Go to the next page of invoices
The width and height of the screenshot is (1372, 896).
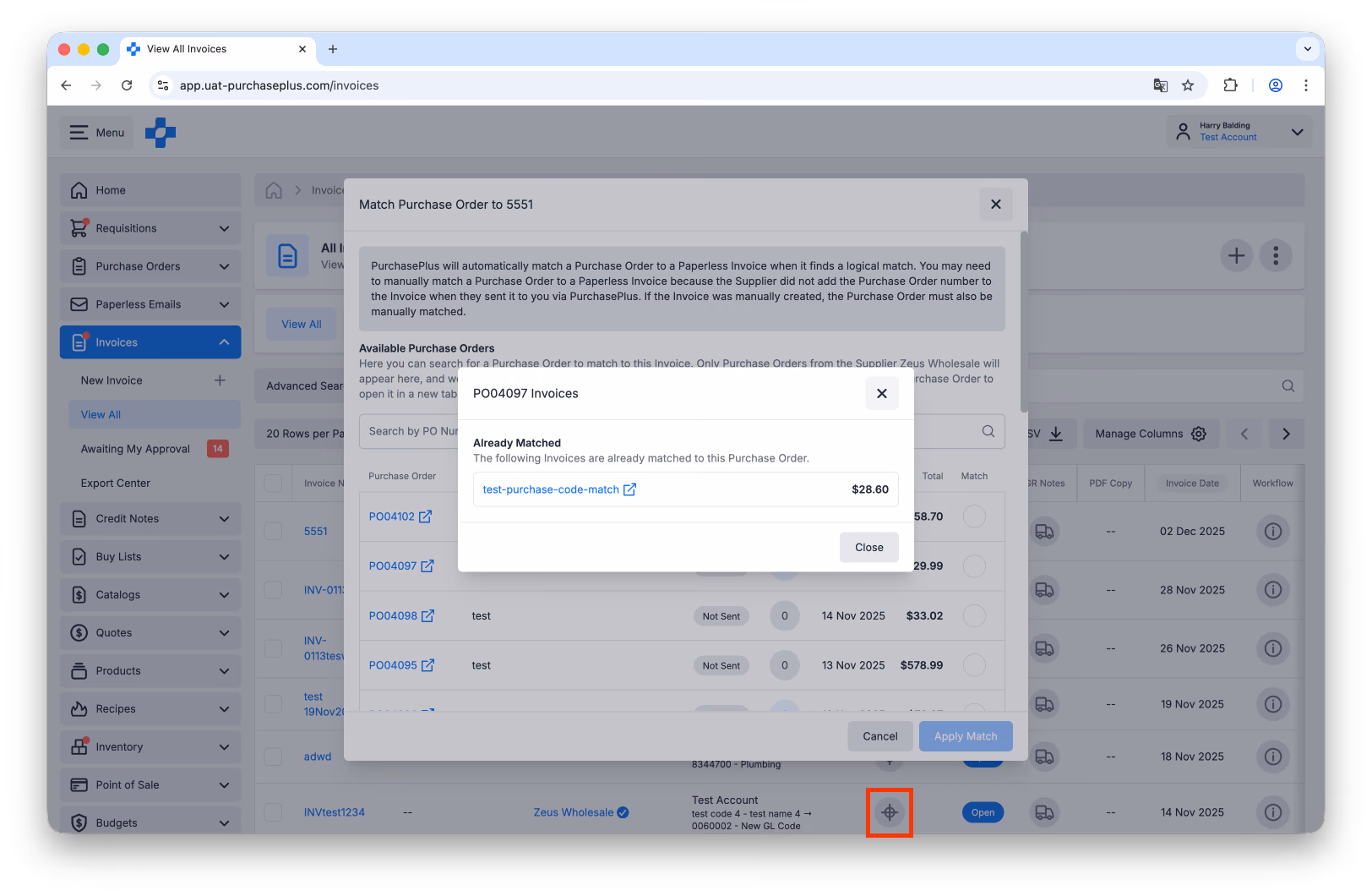[x=1286, y=434]
